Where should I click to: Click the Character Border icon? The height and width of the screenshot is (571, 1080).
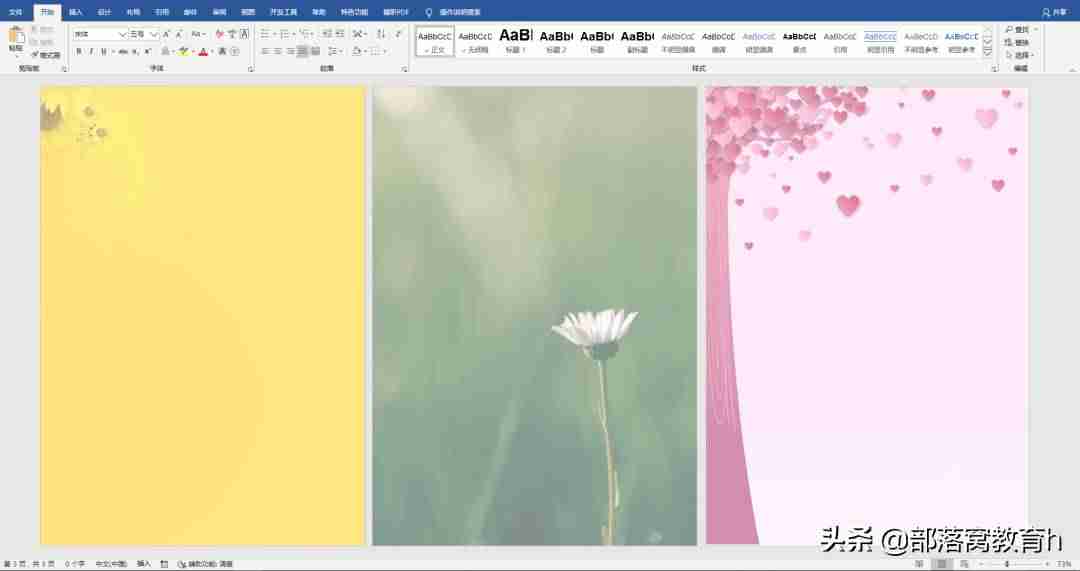[244, 34]
